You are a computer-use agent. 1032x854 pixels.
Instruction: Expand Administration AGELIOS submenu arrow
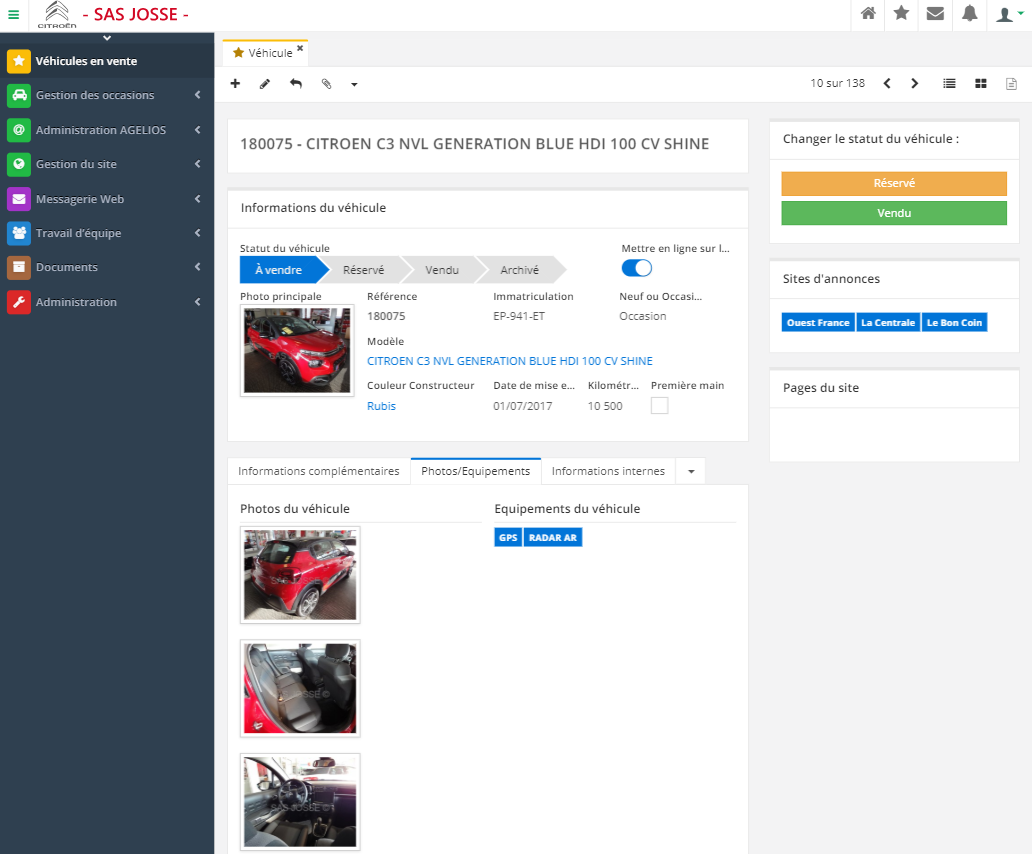tap(197, 130)
